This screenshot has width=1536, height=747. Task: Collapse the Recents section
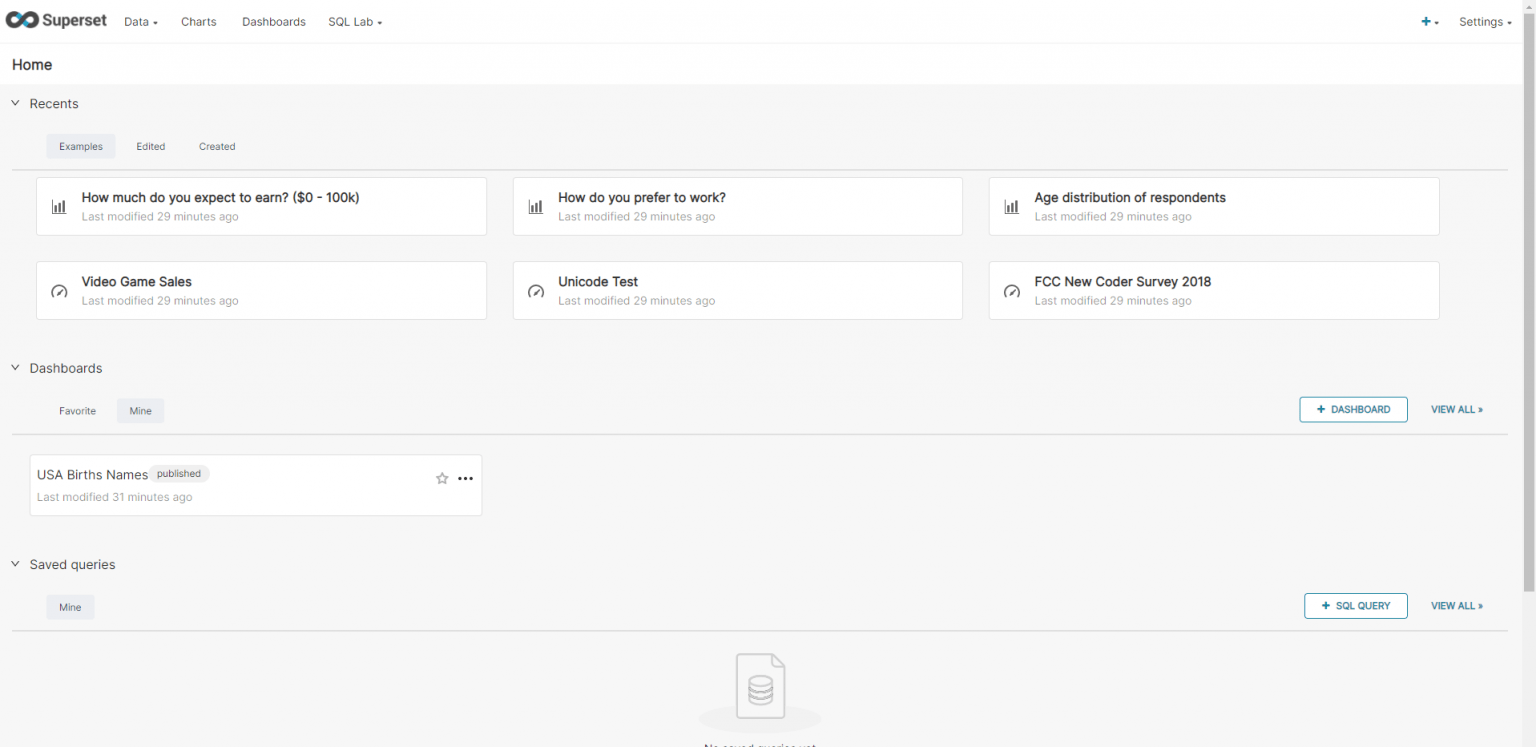pos(16,104)
